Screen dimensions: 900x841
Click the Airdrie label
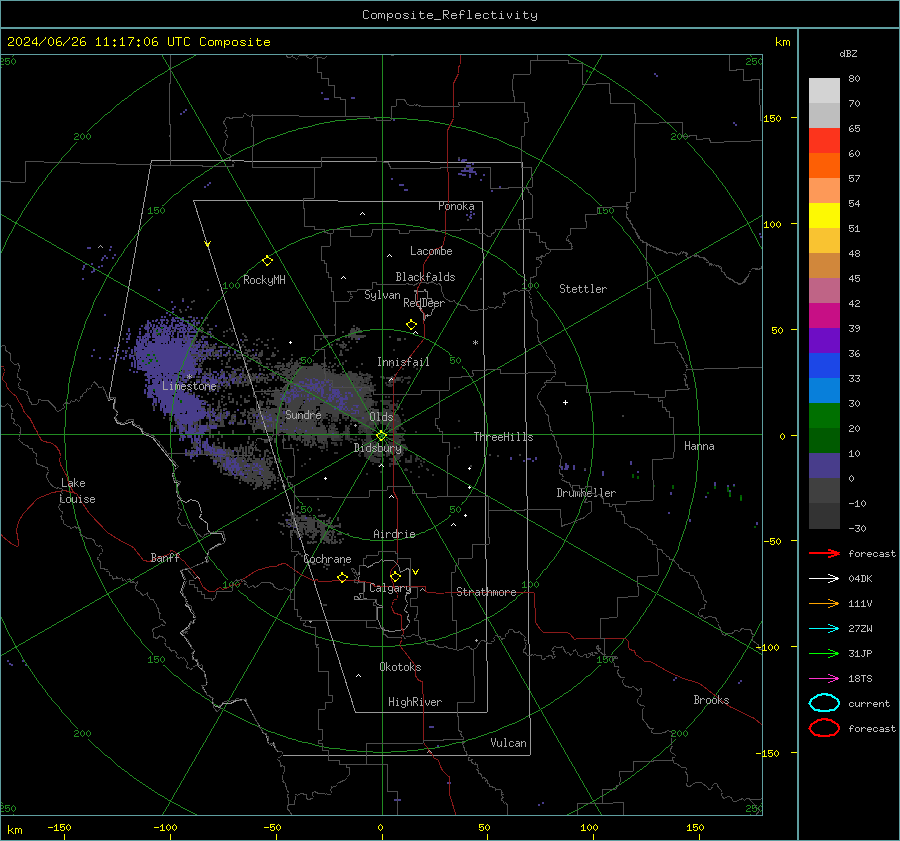[x=394, y=534]
